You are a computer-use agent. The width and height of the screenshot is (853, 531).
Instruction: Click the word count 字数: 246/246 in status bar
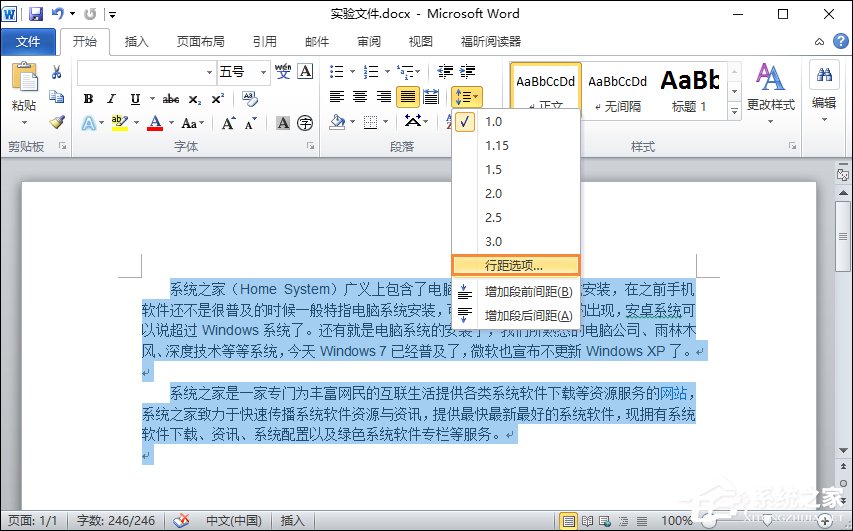point(116,520)
